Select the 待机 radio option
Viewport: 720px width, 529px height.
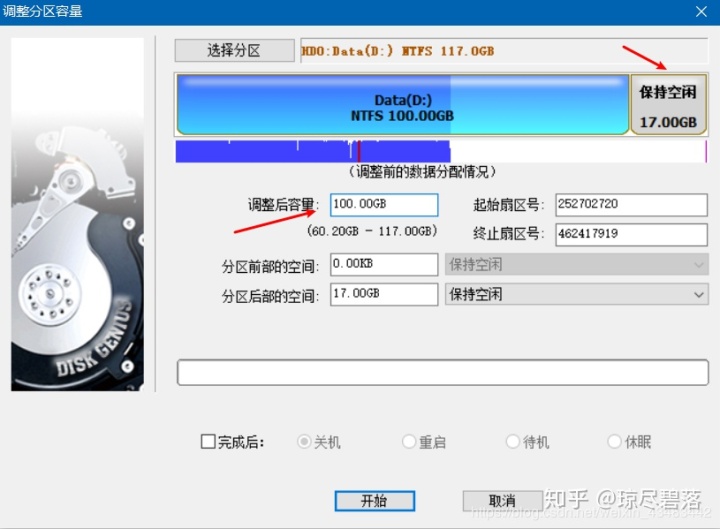[x=512, y=442]
